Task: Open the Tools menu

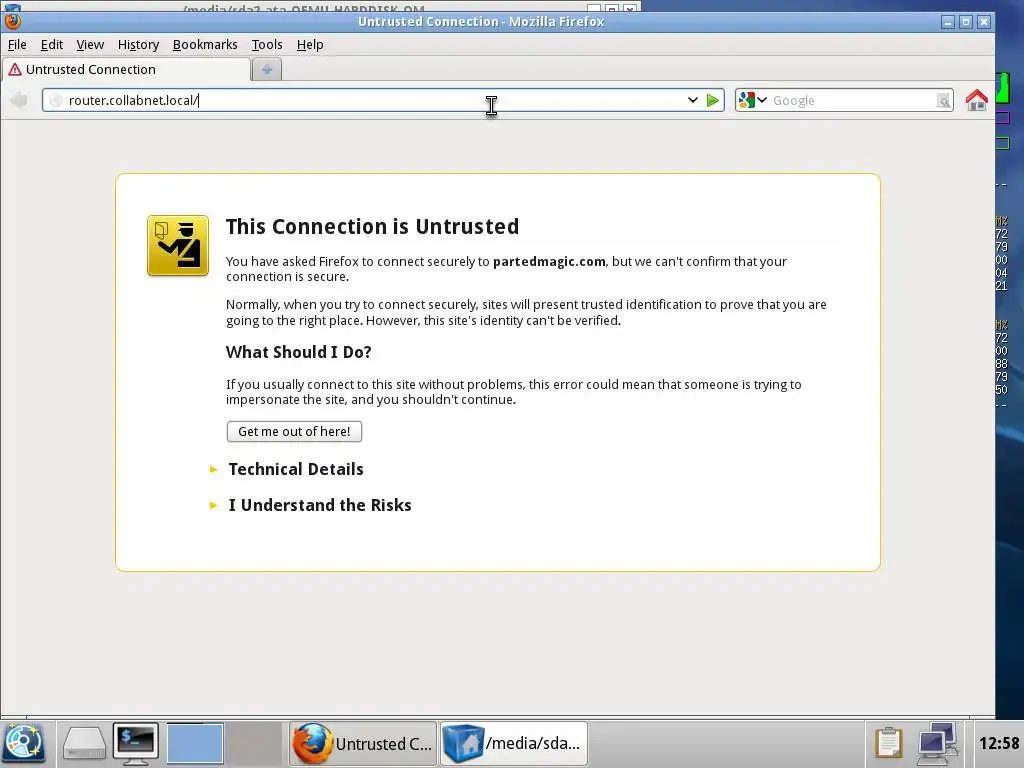Action: (267, 44)
